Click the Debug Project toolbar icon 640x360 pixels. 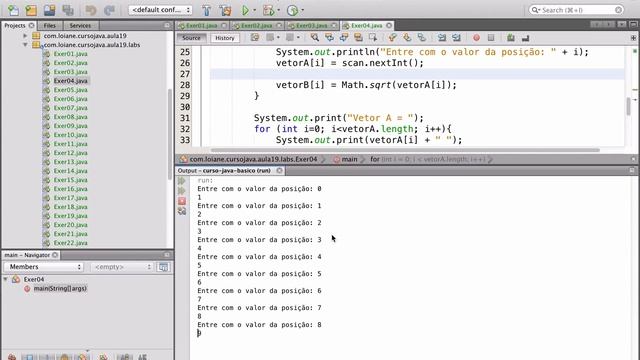(x=269, y=10)
